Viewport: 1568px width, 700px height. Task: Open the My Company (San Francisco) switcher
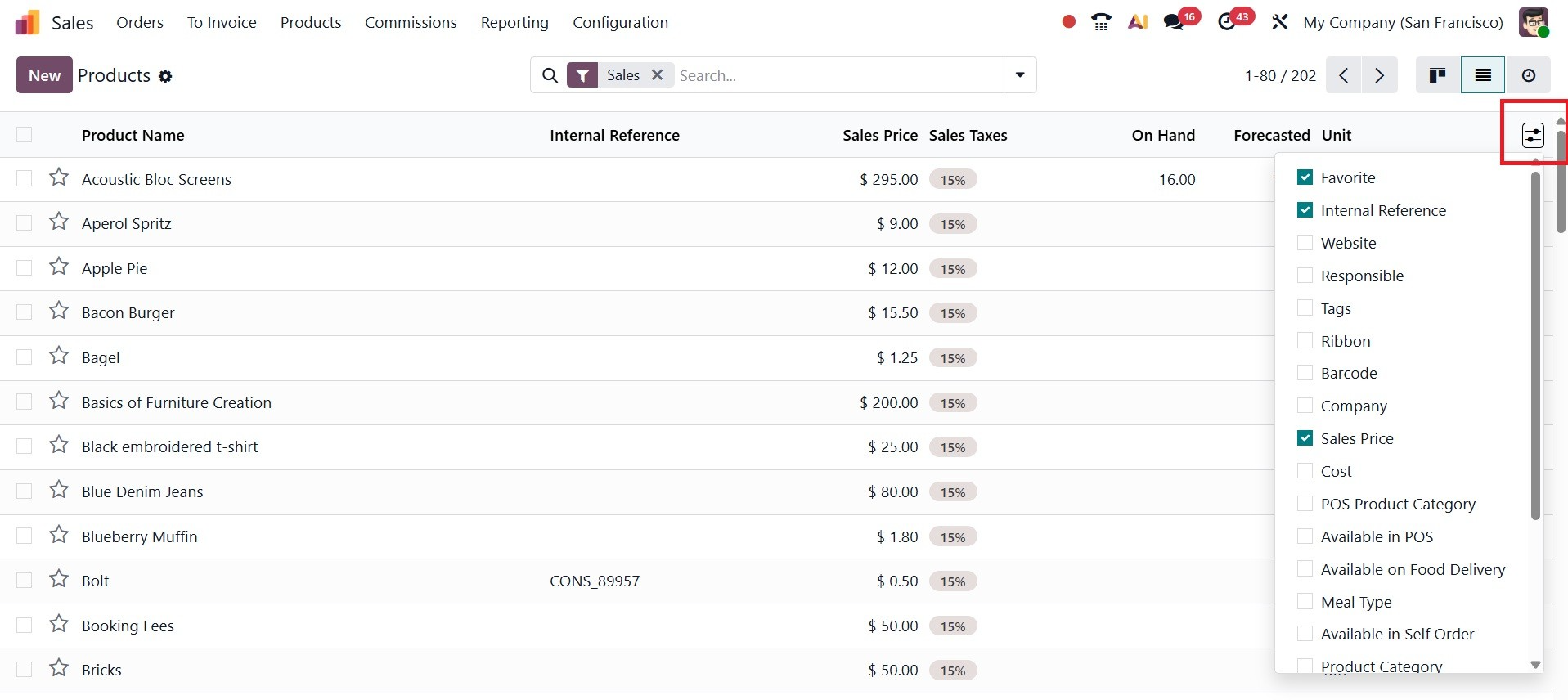click(x=1403, y=22)
